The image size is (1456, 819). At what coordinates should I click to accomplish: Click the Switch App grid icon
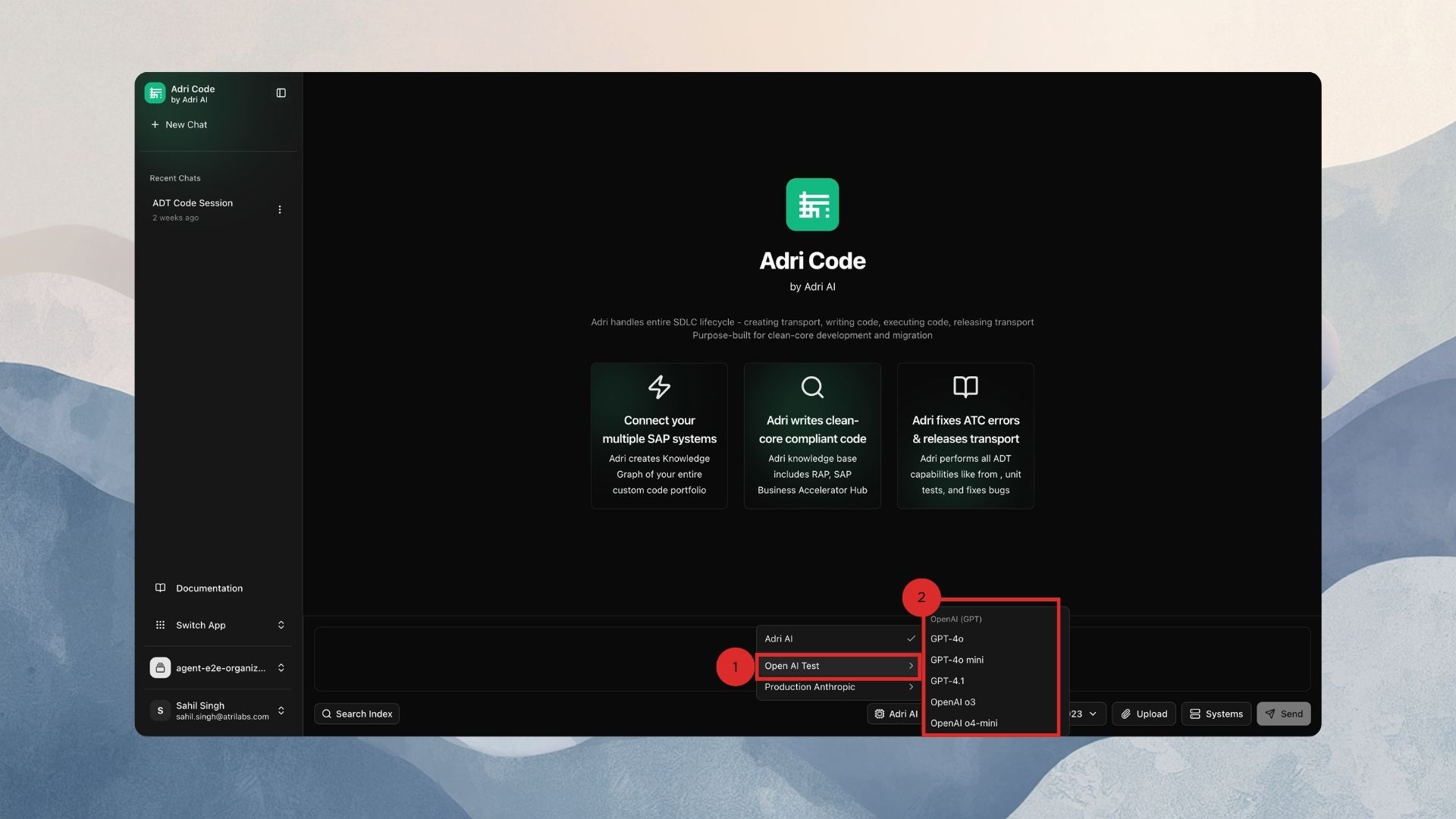(x=160, y=626)
